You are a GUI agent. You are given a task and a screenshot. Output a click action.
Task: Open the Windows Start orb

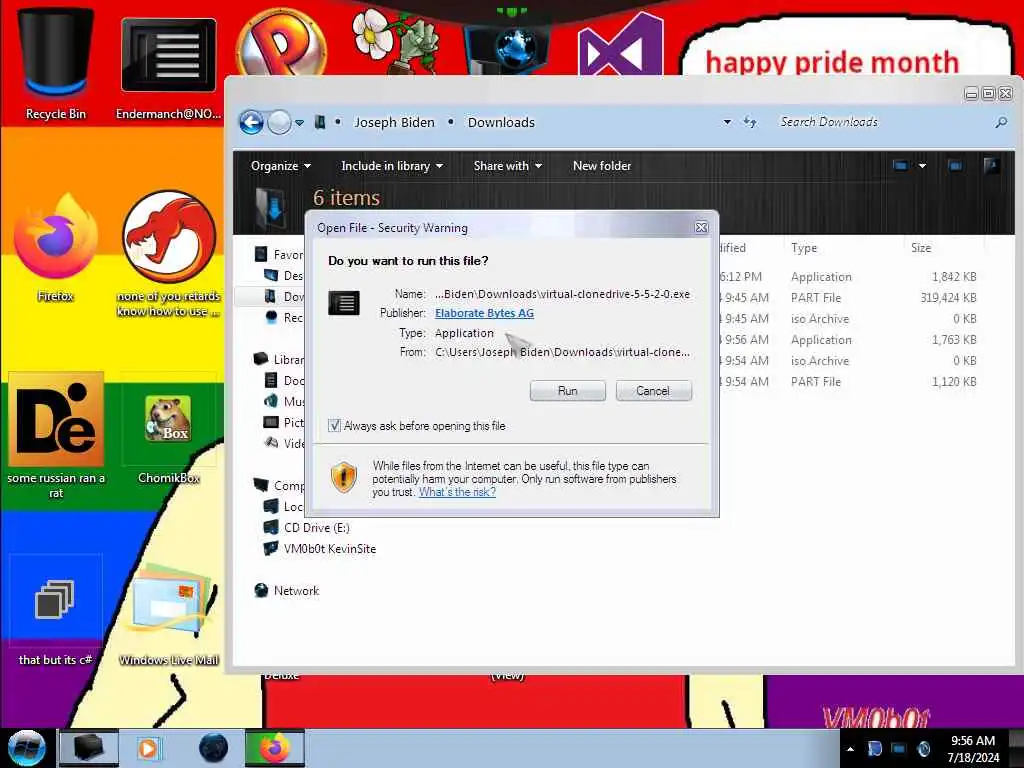[x=26, y=748]
